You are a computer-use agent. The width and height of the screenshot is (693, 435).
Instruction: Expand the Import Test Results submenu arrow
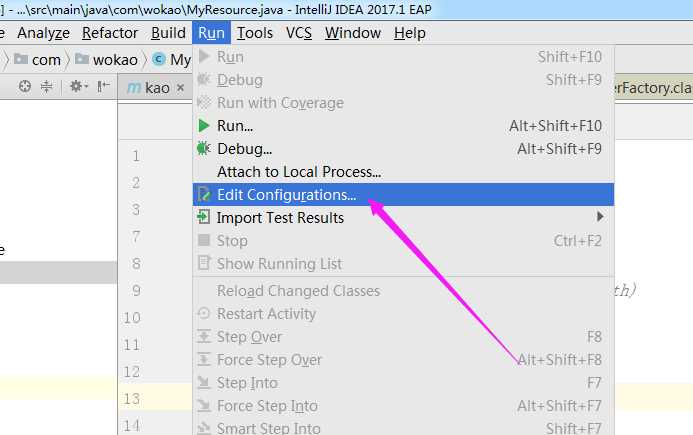(x=600, y=217)
